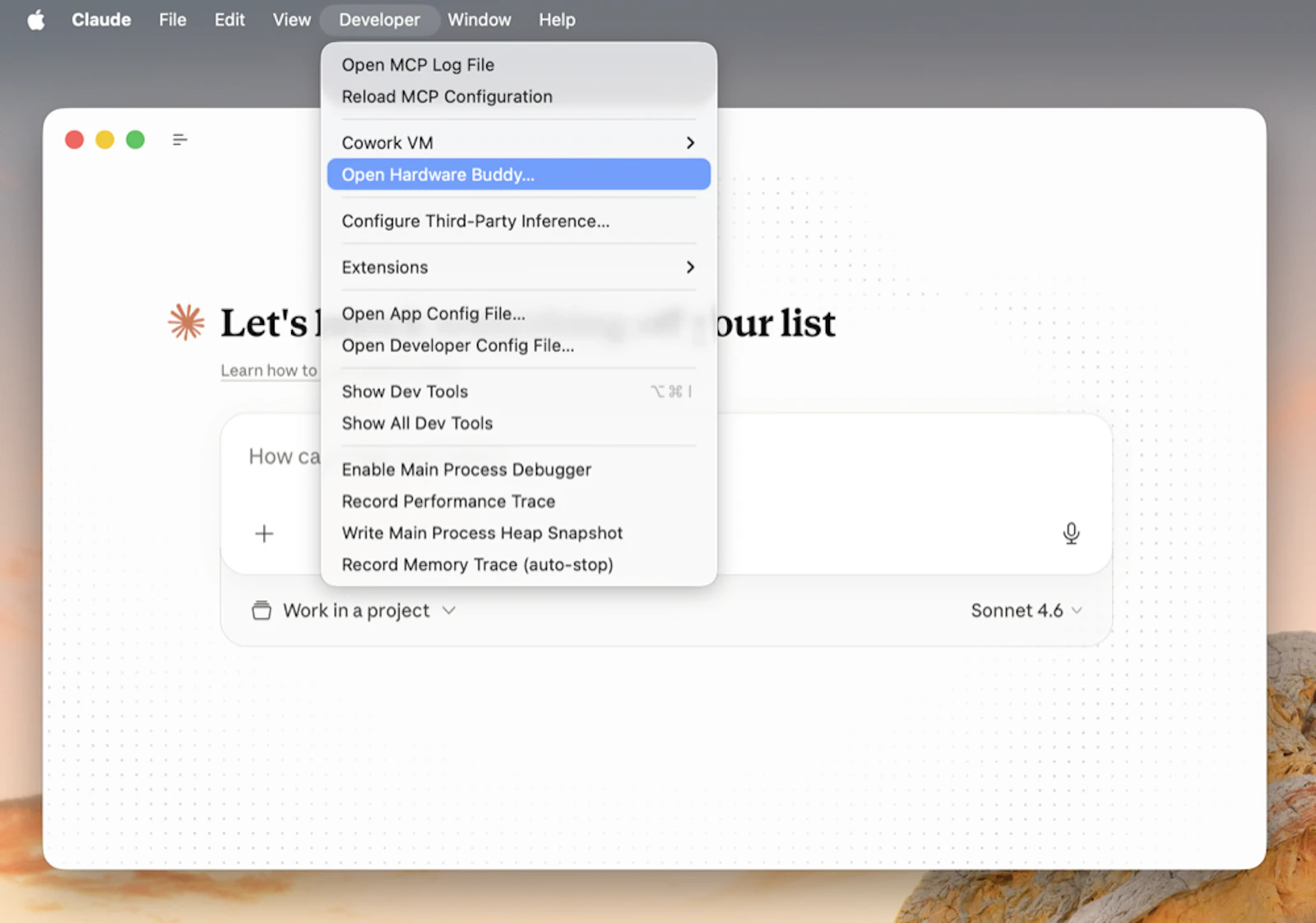Click the project tray icon beside Work in a project
This screenshot has height=923, width=1316.
pos(261,610)
